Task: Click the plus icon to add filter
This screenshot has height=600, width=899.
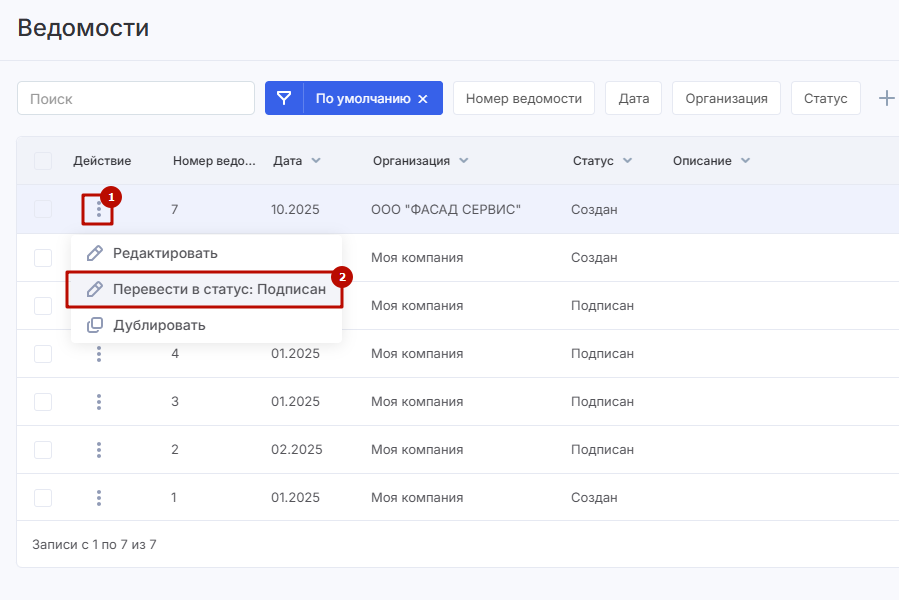Action: coord(886,98)
